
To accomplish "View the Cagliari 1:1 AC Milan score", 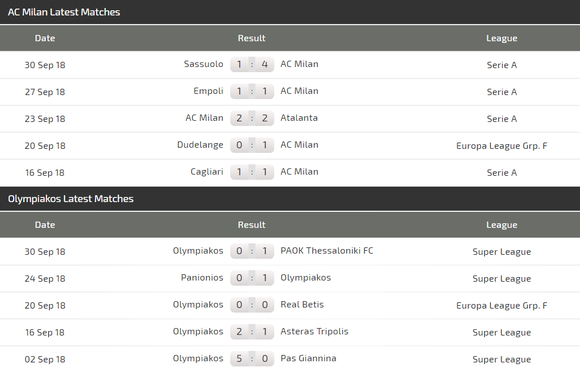I will coord(252,172).
